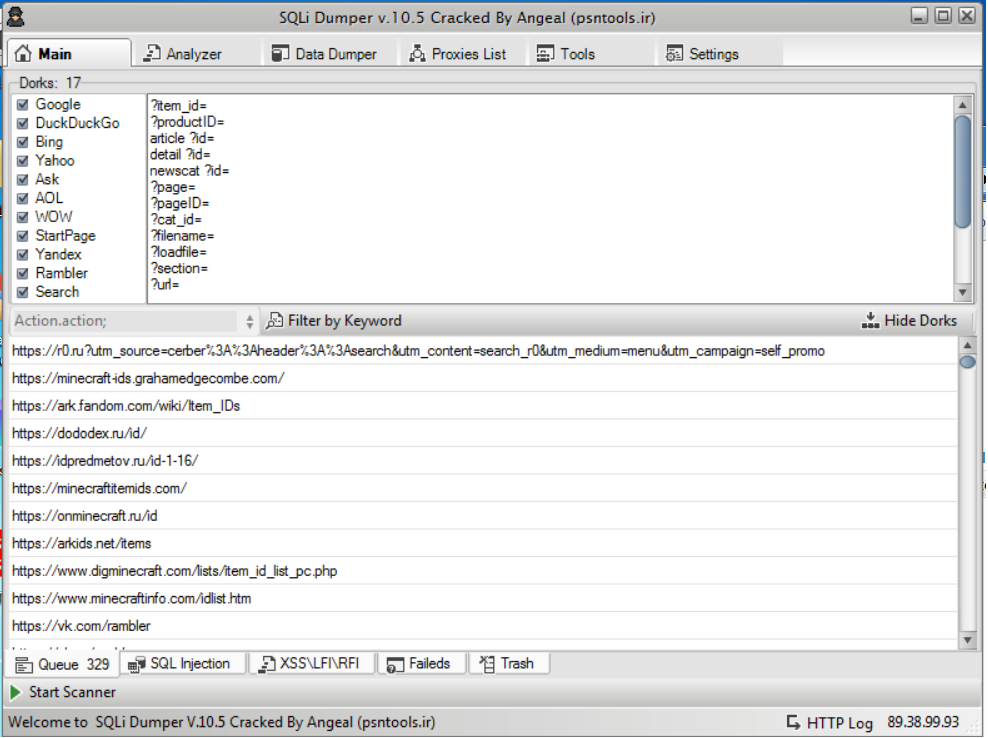This screenshot has height=738, width=988.
Task: Disable the Yandex search engine checkbox
Action: click(22, 255)
